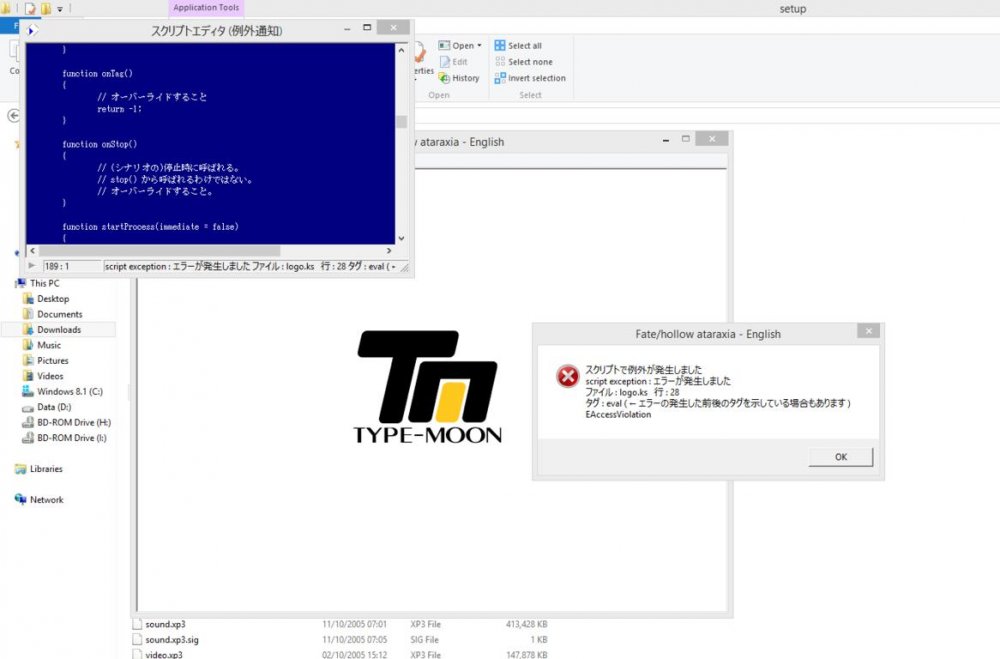
Task: Open the File menu of the explorer window
Action: coord(10,24)
